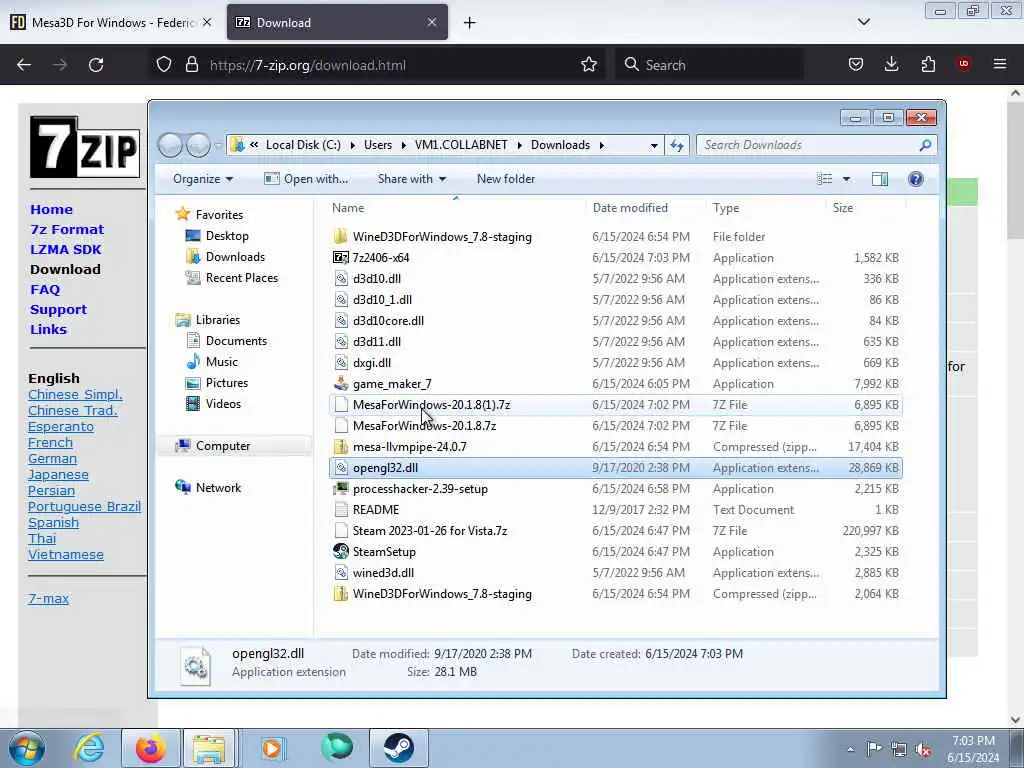Select Network in navigation pane
This screenshot has width=1024, height=768.
218,488
